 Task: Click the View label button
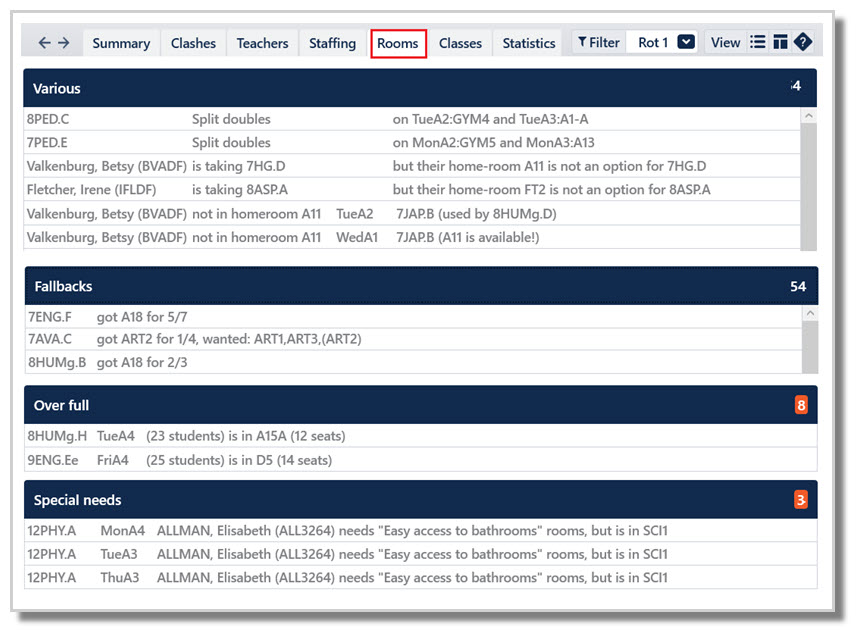coord(725,43)
